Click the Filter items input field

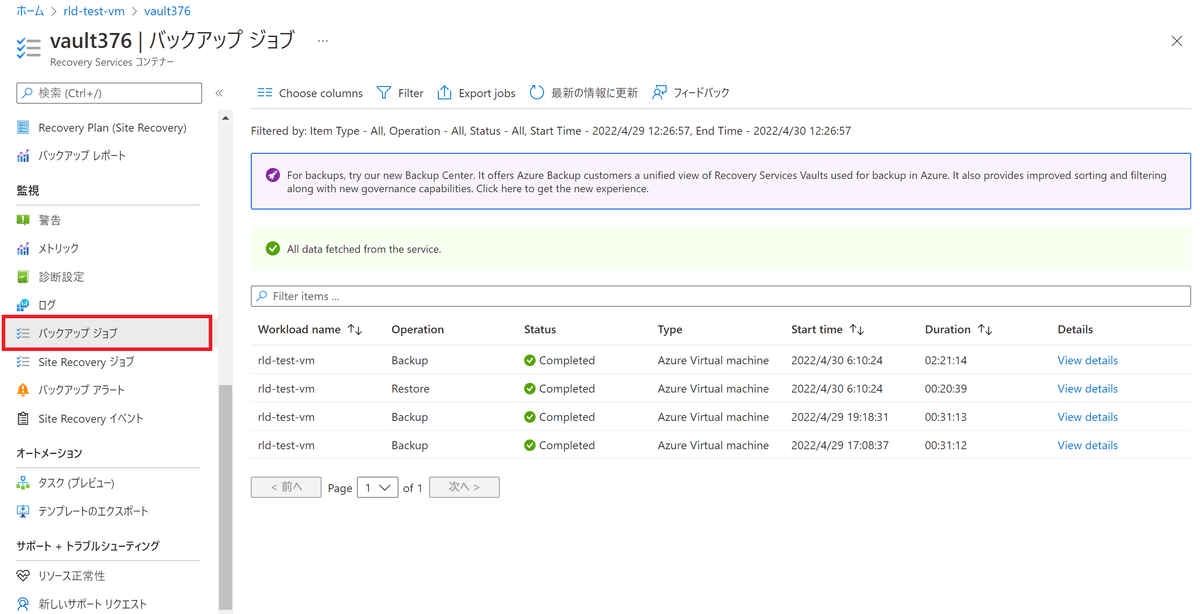(720, 297)
